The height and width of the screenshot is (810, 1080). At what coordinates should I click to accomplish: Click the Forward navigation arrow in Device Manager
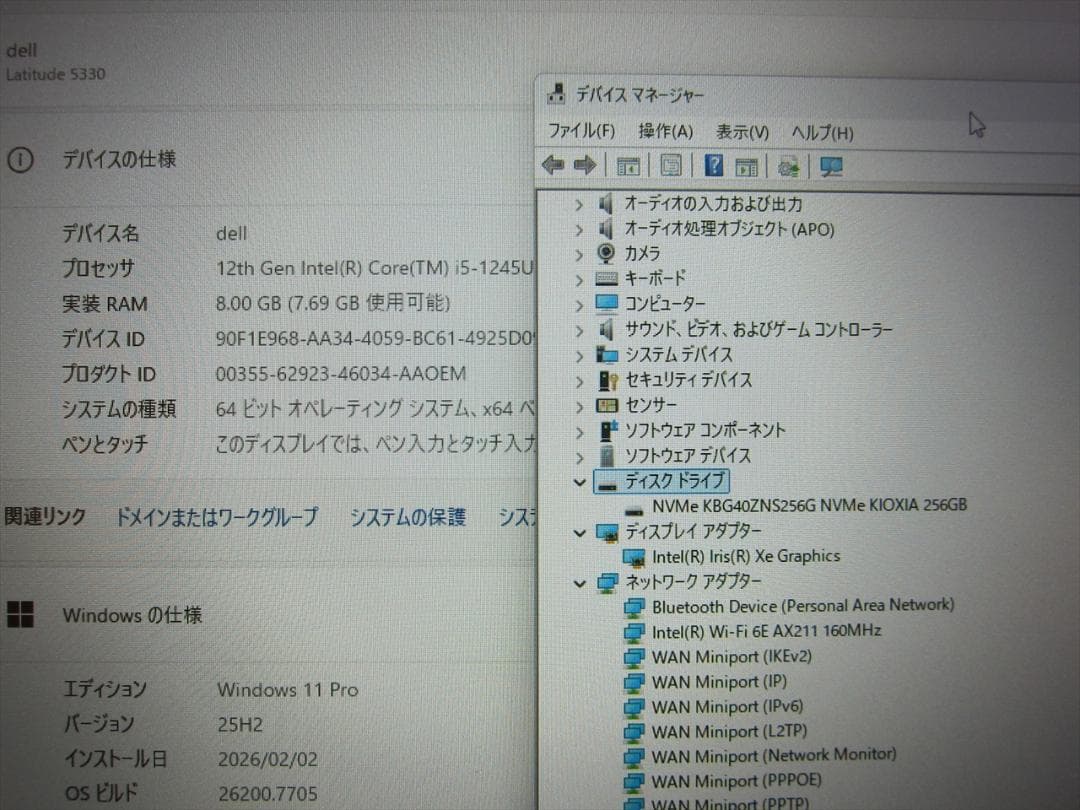pos(585,165)
